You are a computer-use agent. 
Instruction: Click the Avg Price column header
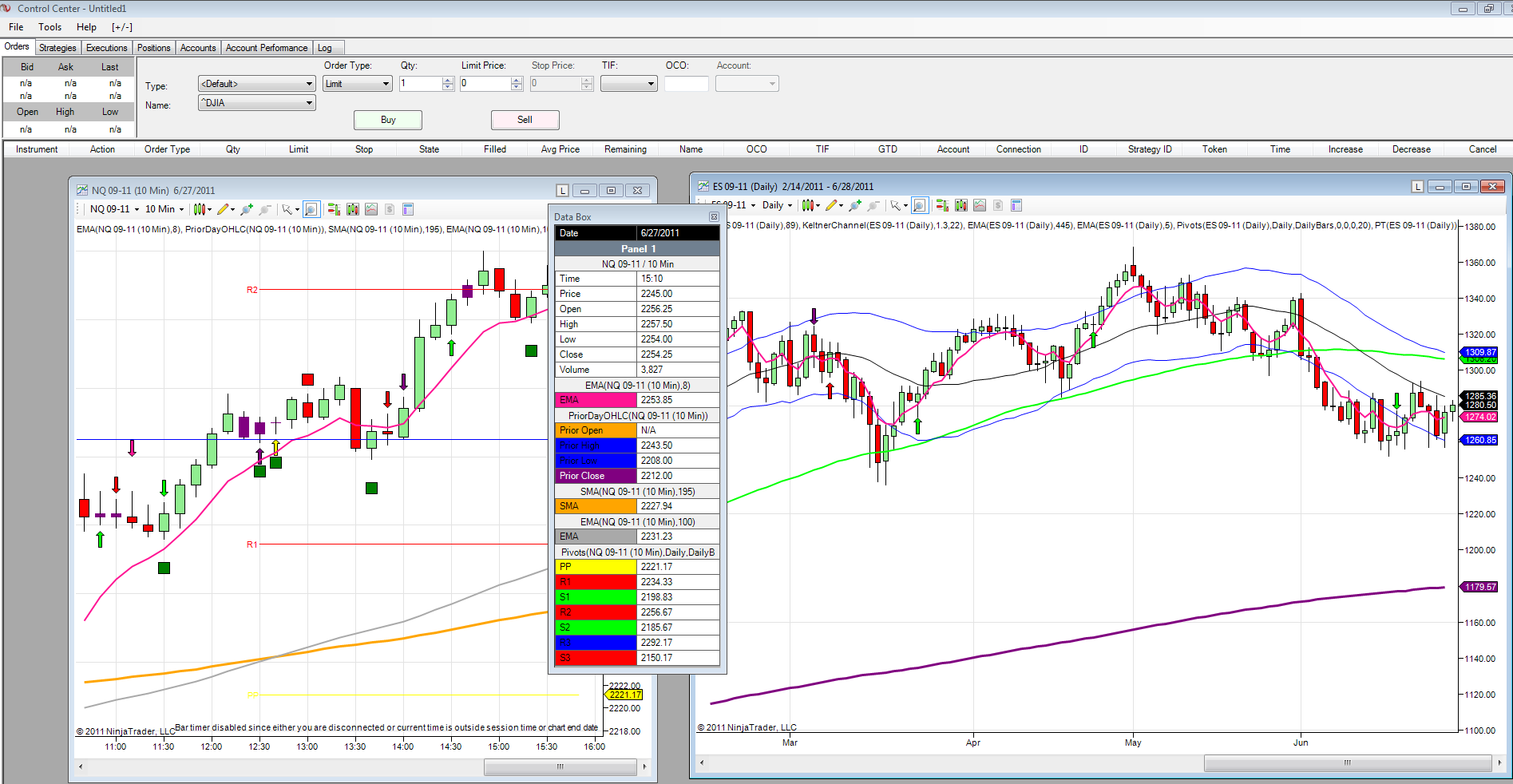click(x=560, y=149)
